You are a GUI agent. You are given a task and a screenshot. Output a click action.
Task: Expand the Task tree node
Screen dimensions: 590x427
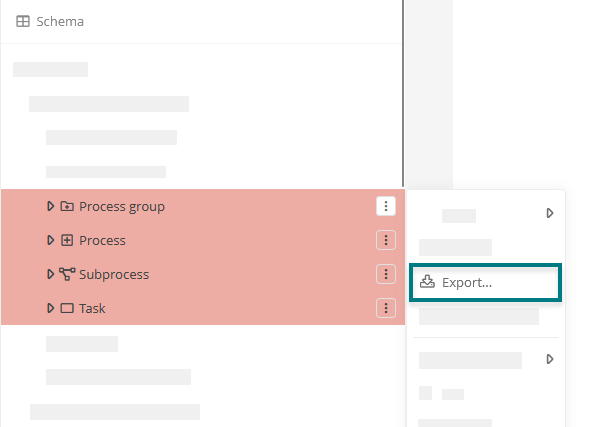click(50, 308)
